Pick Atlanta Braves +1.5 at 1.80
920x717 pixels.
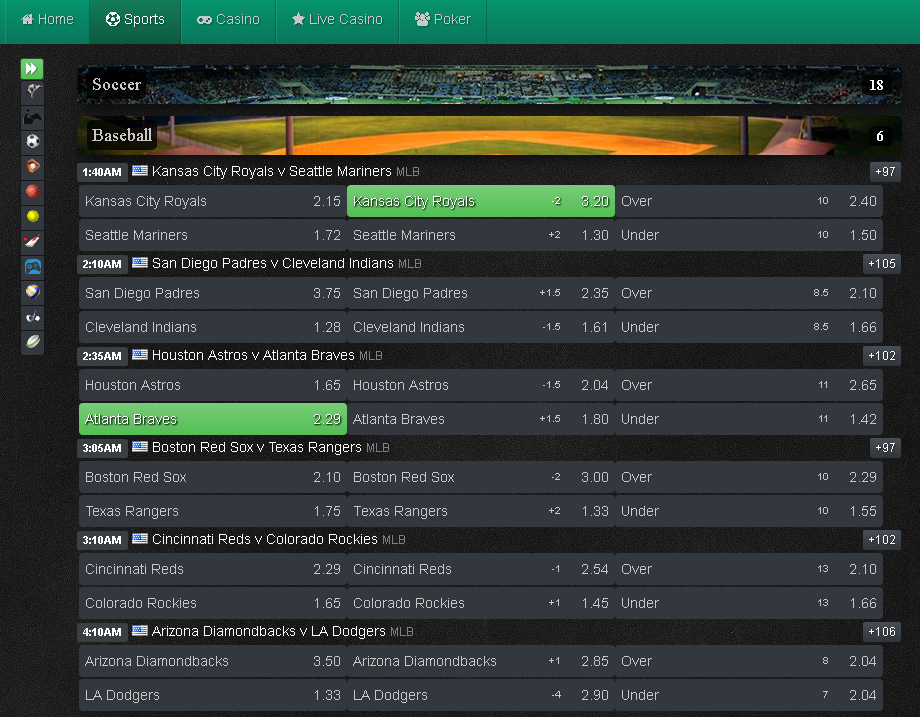point(481,419)
